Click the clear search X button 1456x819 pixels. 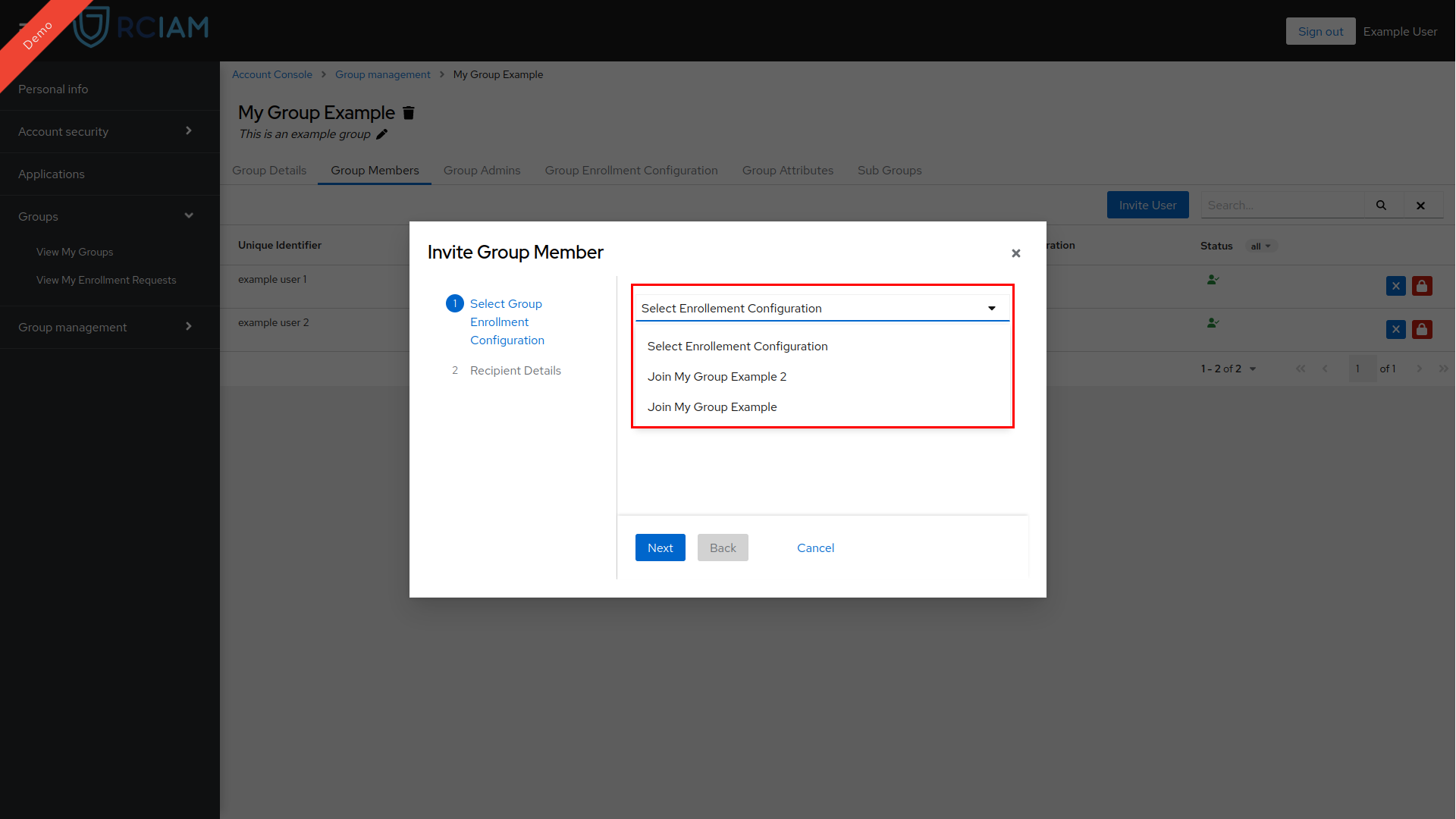[1420, 204]
